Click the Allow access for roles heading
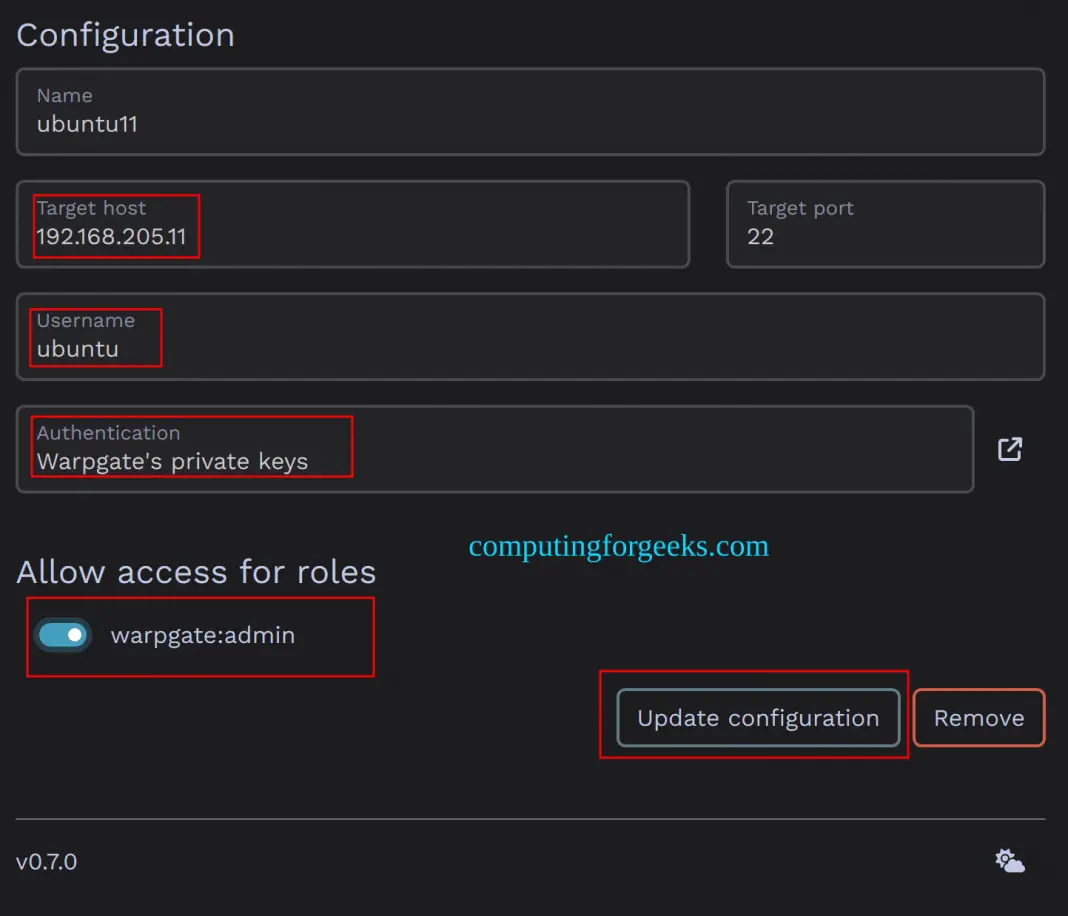 [x=196, y=571]
